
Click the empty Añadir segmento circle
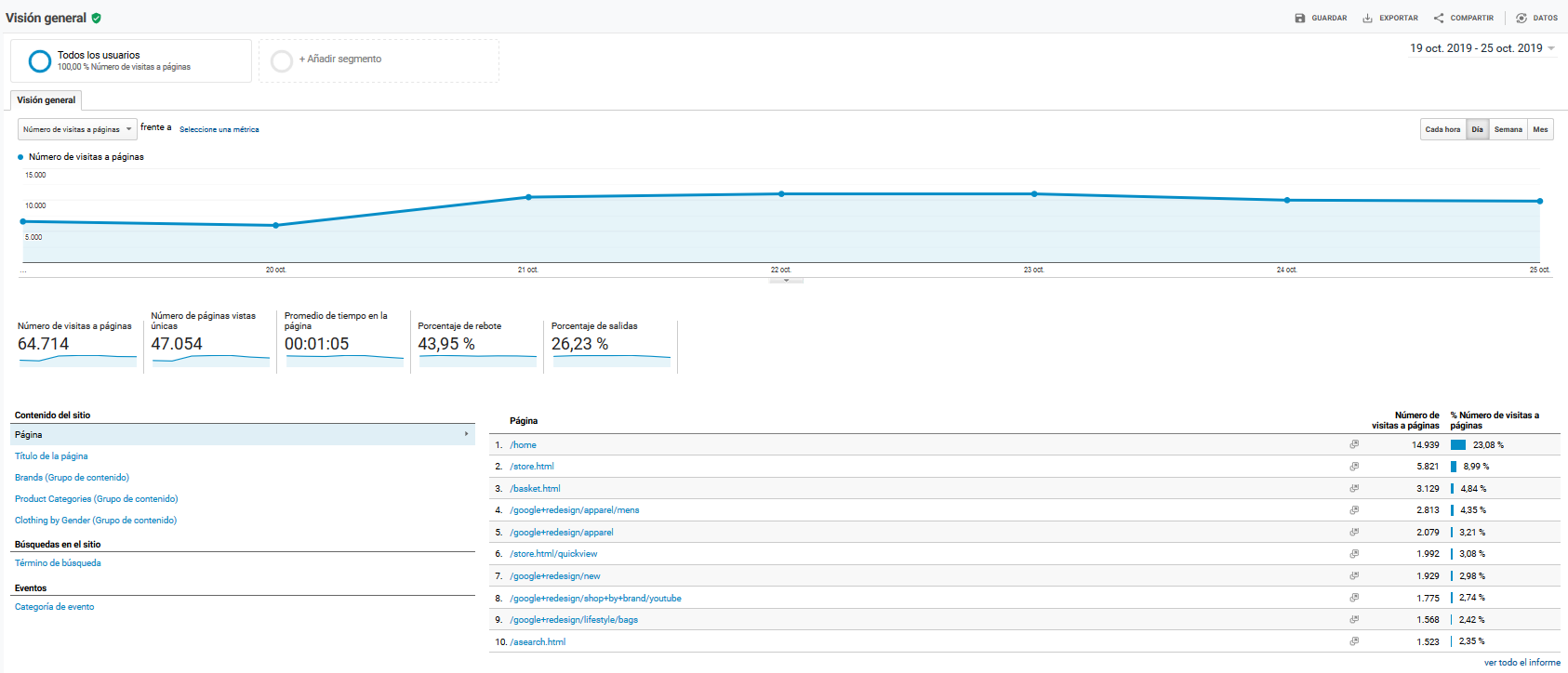[x=282, y=61]
